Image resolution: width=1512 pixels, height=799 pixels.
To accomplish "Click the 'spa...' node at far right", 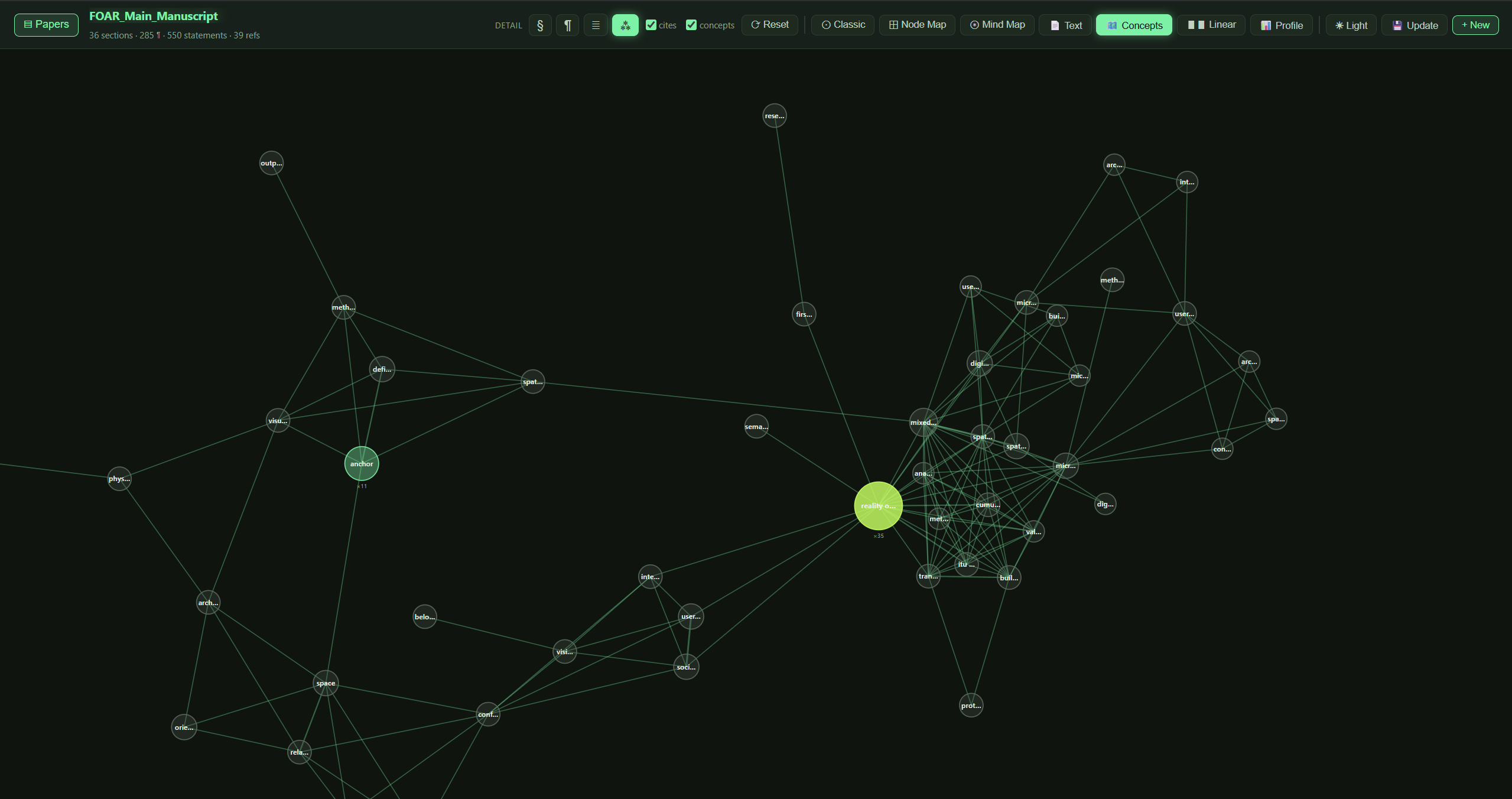I will point(1276,419).
